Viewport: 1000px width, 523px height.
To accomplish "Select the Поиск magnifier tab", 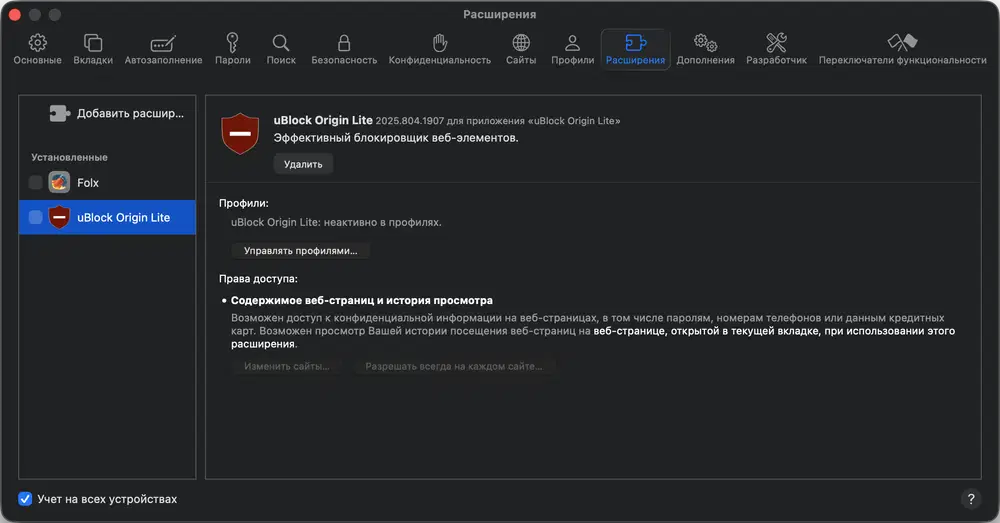I will coord(281,49).
